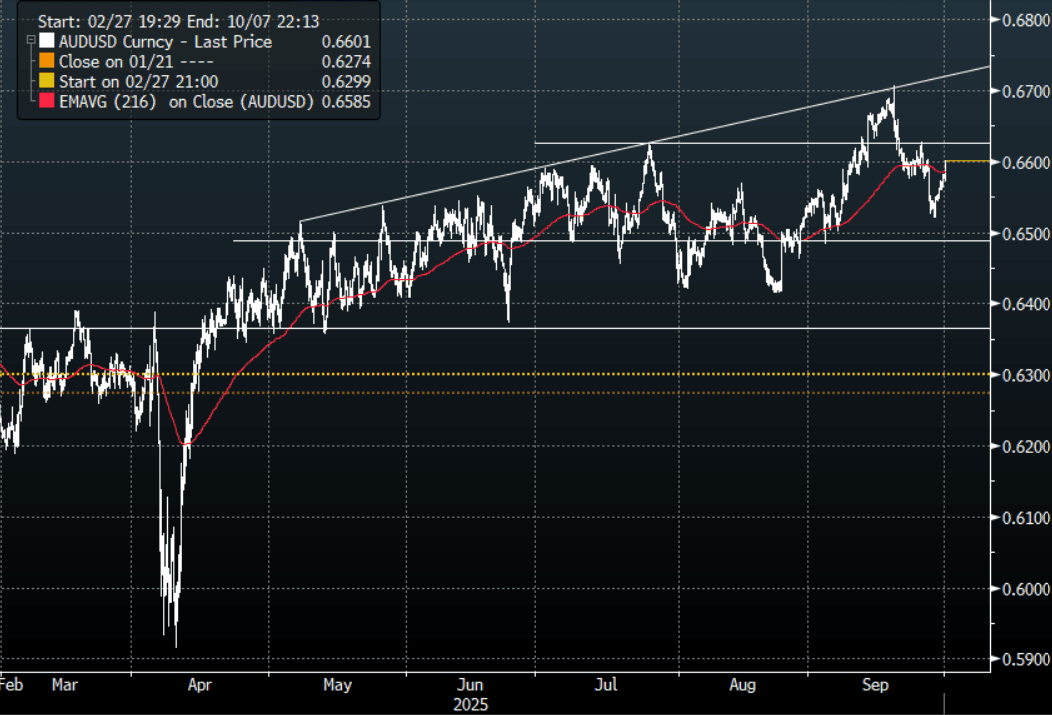Click the 0.6200 price axis label

(x=1026, y=447)
